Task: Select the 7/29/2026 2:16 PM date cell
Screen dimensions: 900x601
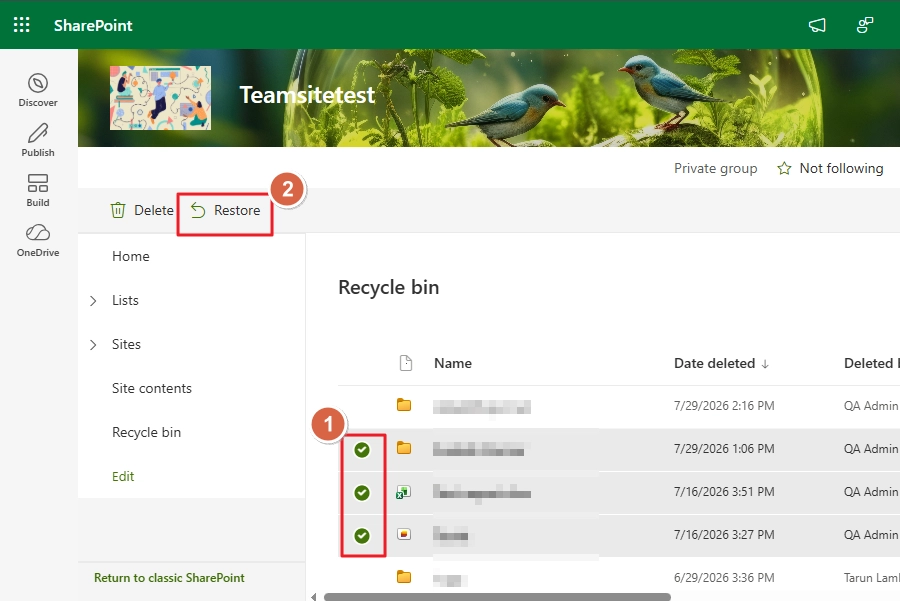Action: [724, 405]
